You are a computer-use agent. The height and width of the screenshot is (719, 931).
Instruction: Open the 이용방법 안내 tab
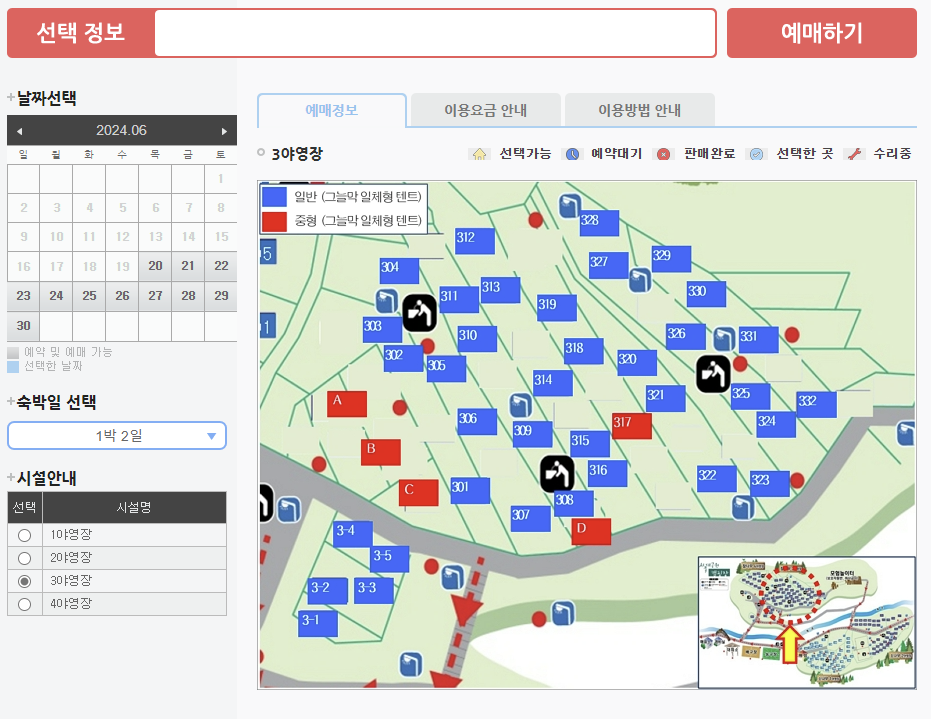[x=639, y=110]
